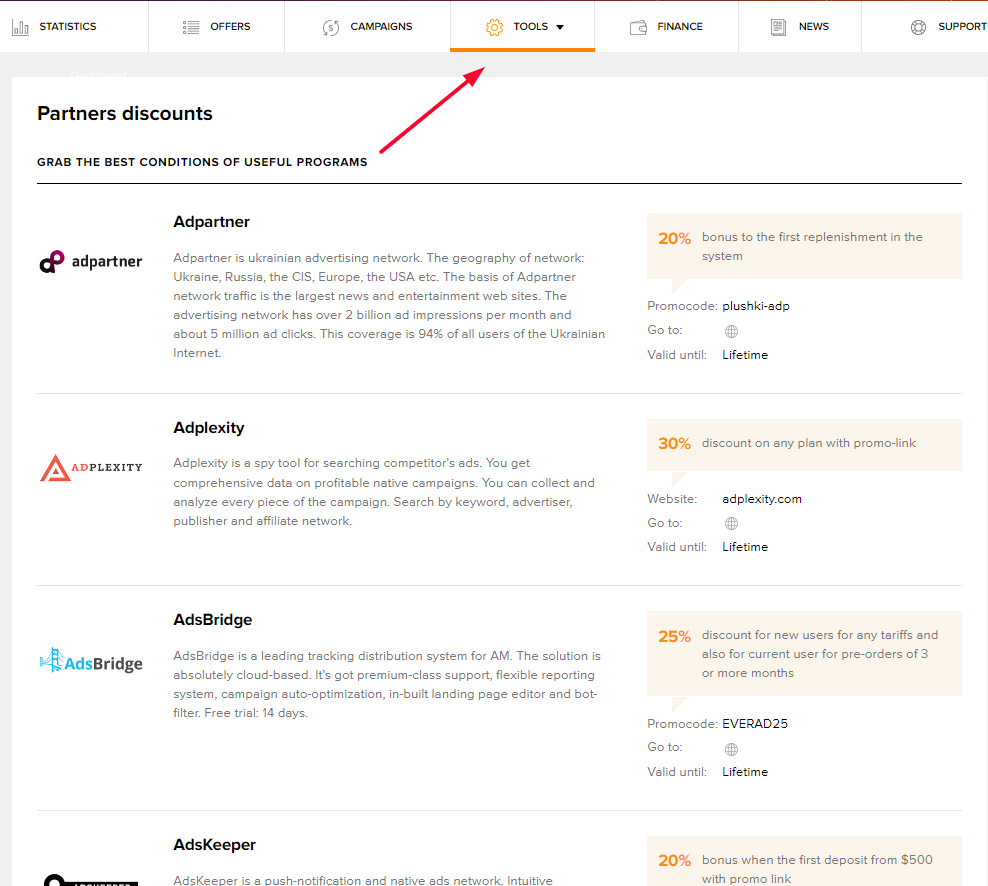
Task: Click the Adplexity logo
Action: [x=91, y=468]
